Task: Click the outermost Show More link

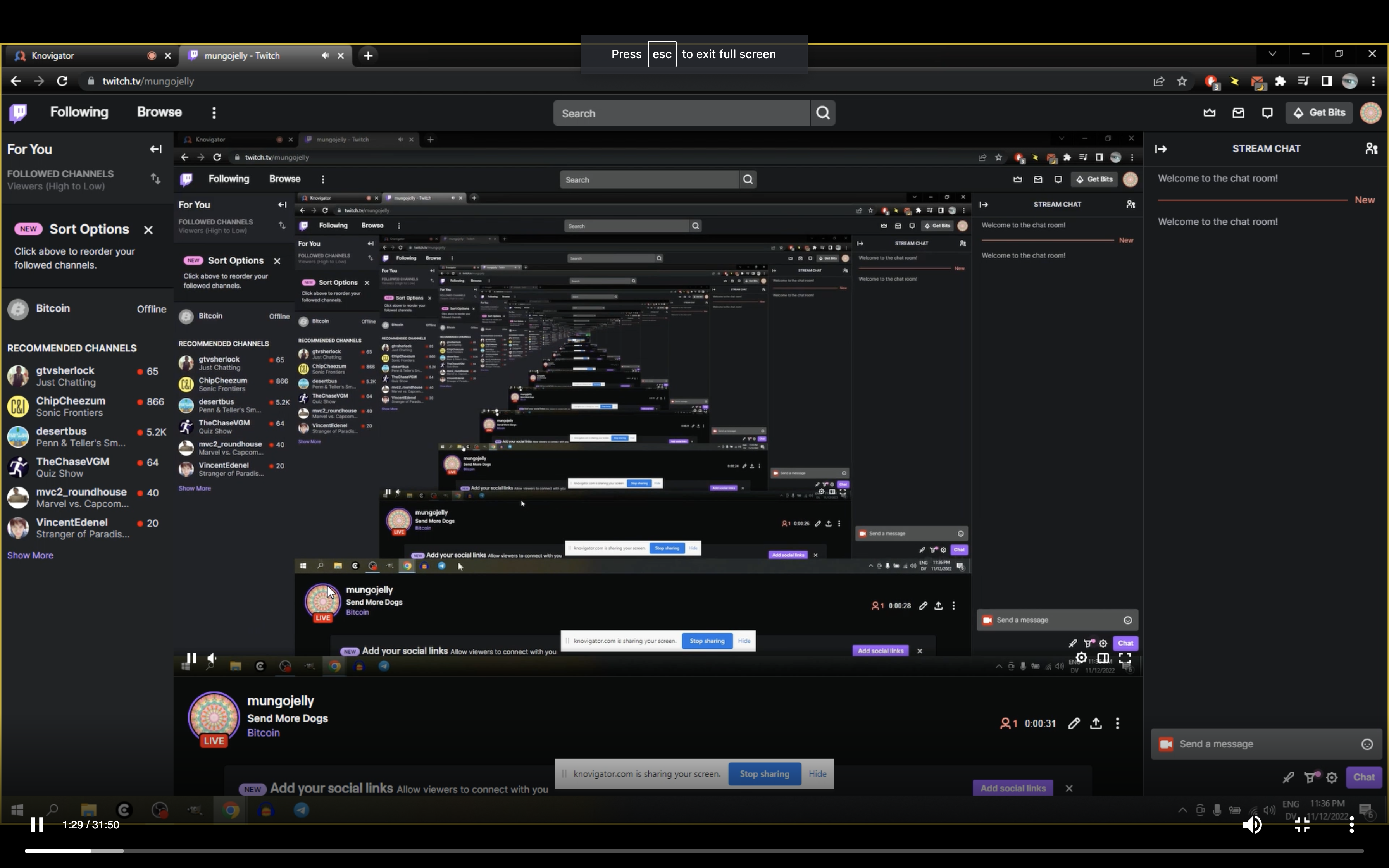Action: pos(30,556)
